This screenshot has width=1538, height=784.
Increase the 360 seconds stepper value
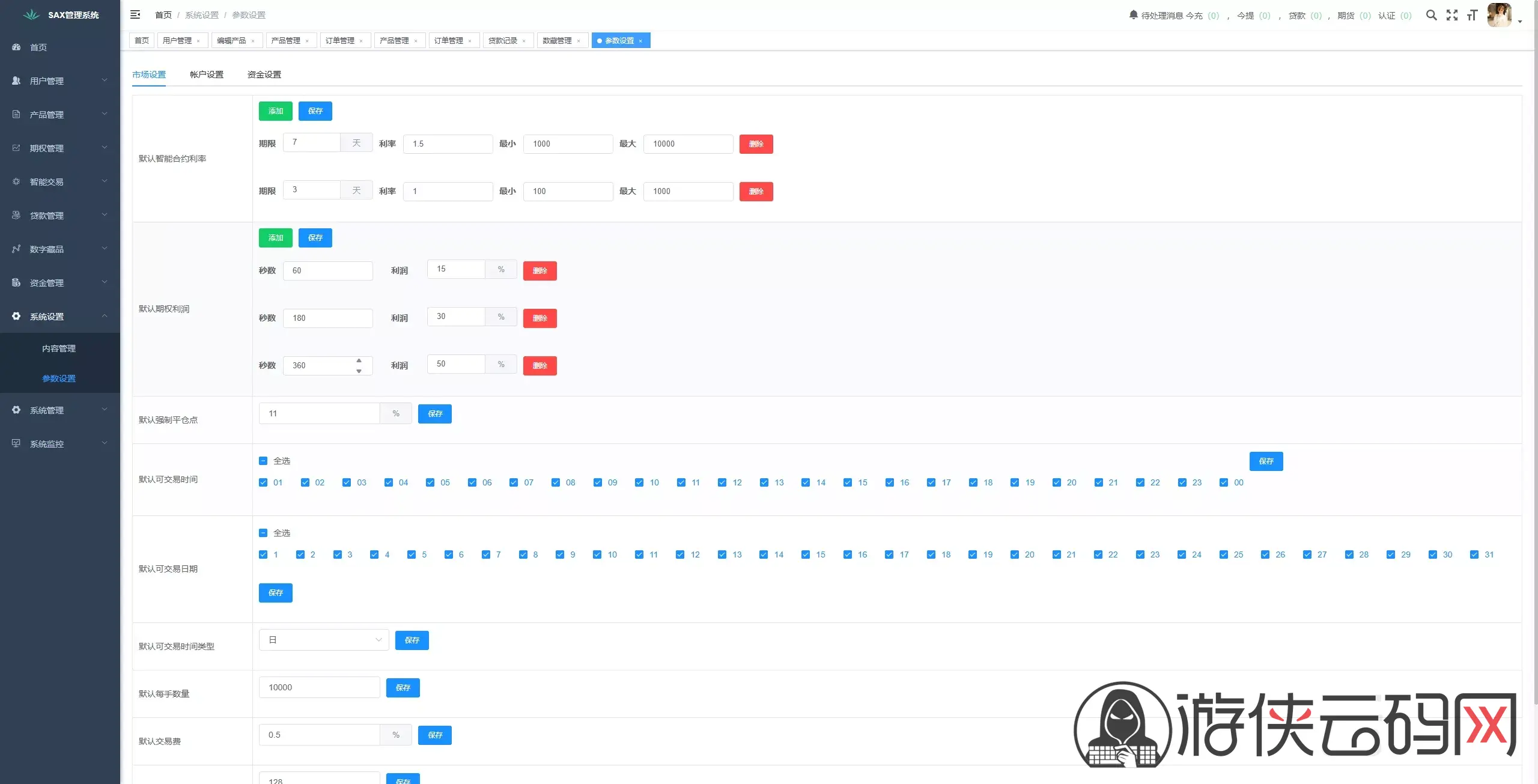pyautogui.click(x=359, y=360)
